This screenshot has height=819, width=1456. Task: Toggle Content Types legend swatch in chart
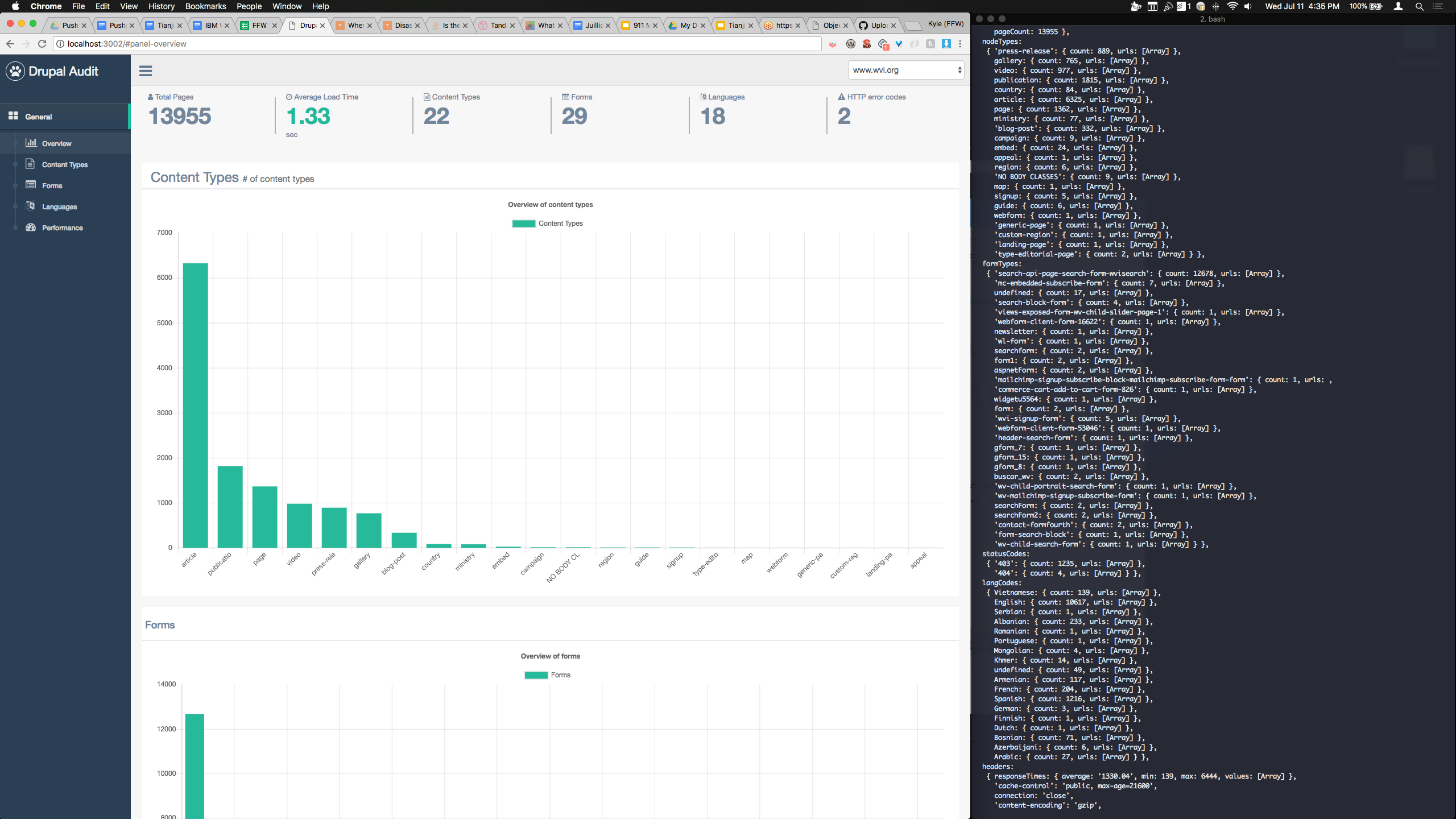click(523, 224)
